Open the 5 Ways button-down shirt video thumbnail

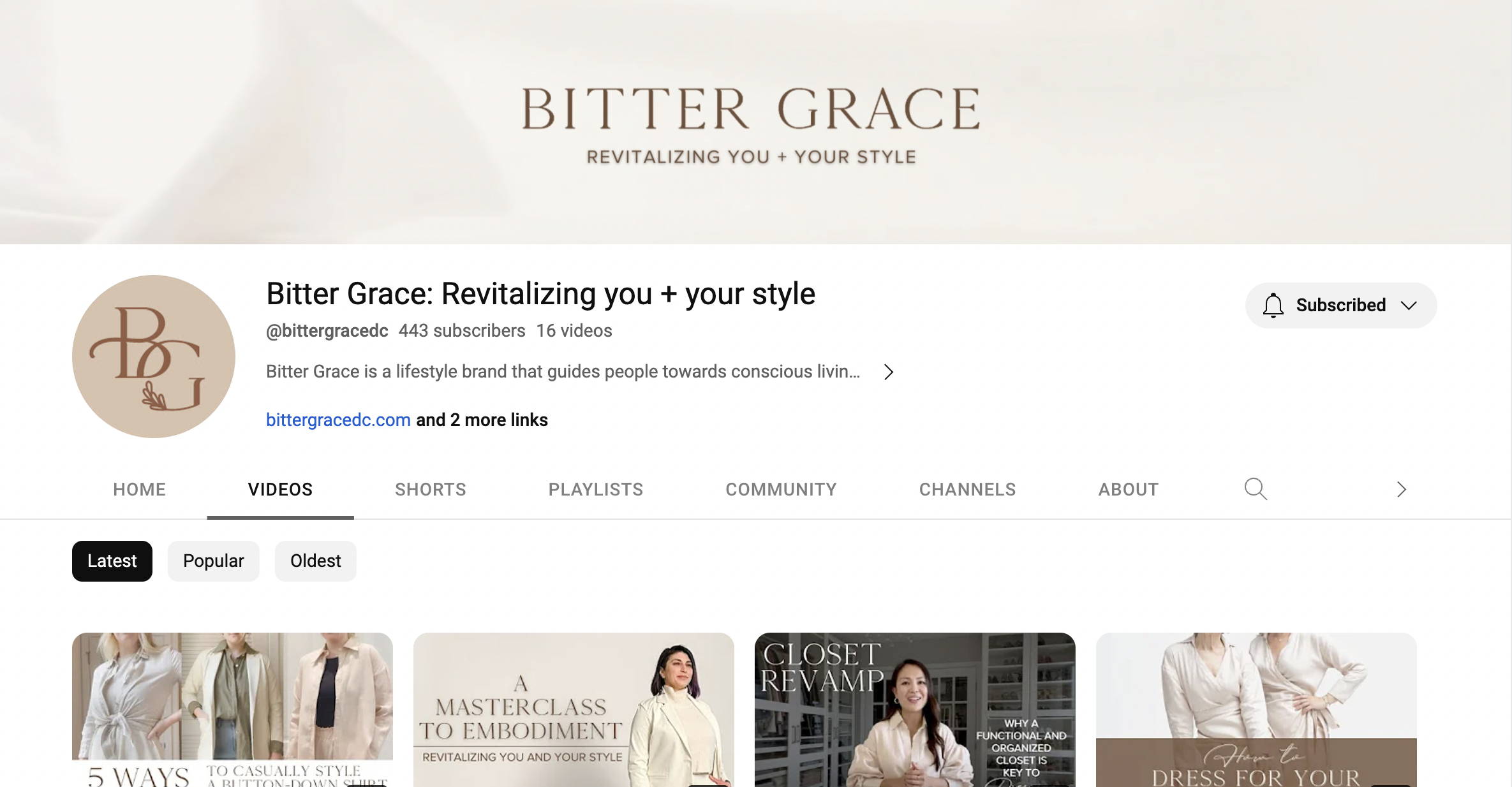coord(232,710)
